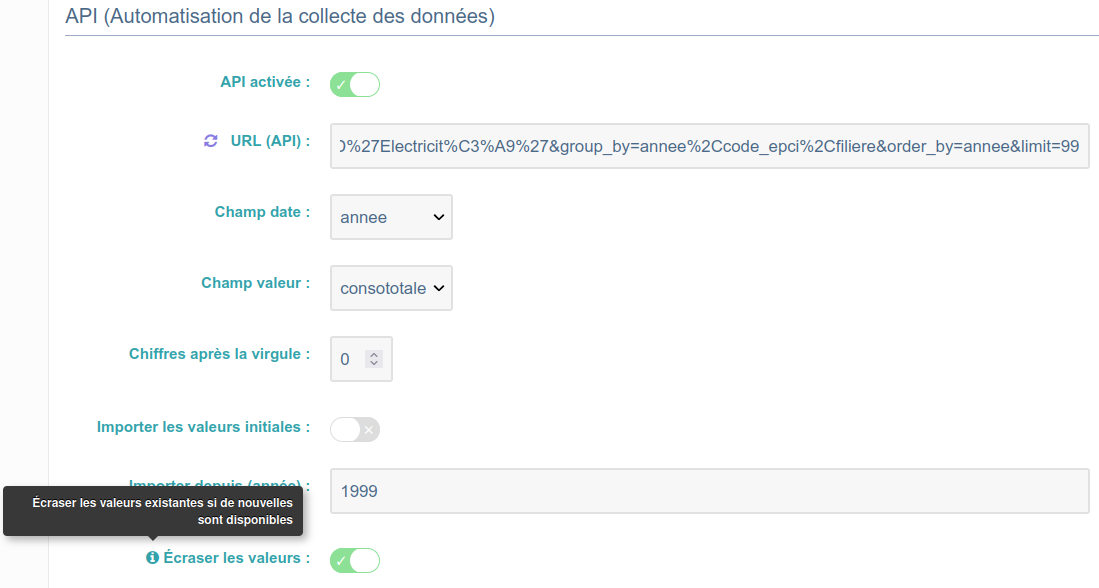Click the refresh icon beside URL (API)

point(210,141)
